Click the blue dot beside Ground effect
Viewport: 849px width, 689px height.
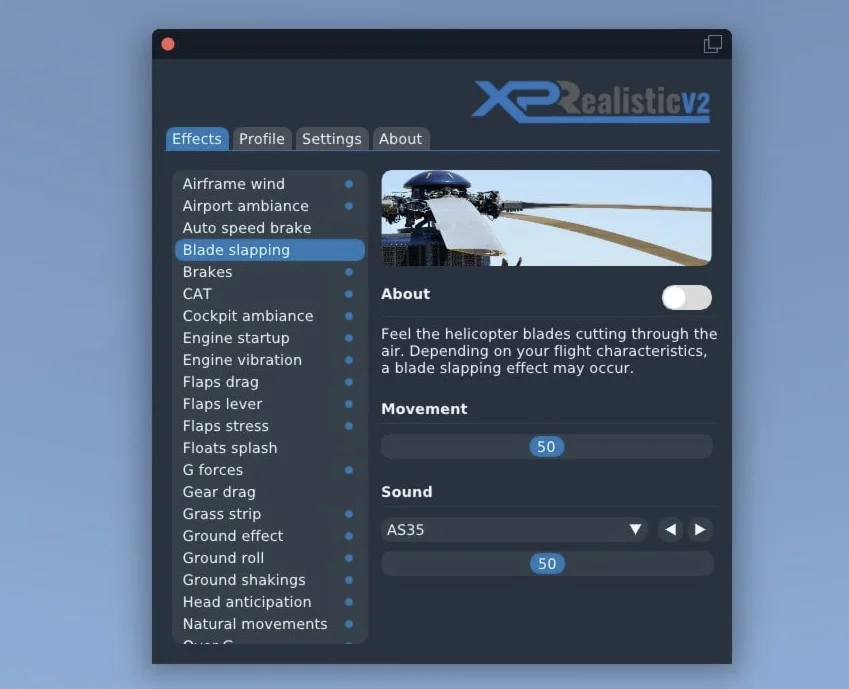[349, 536]
